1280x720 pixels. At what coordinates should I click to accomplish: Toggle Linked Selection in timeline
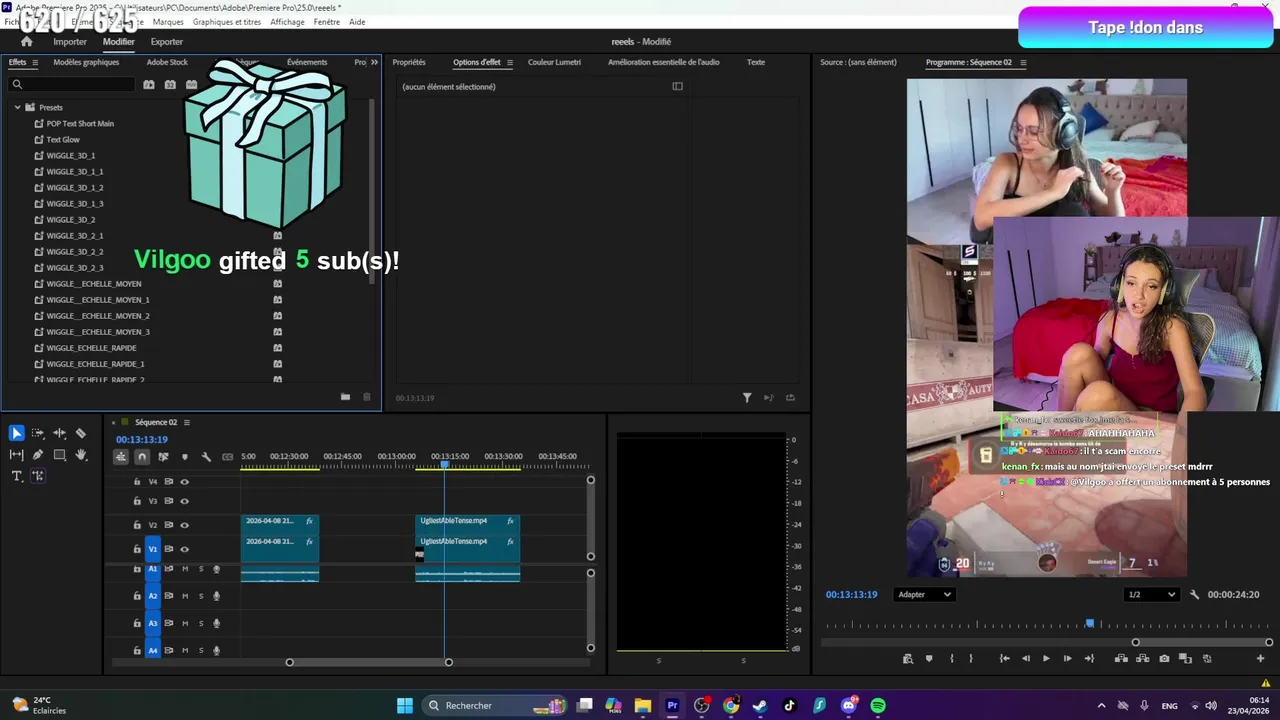click(163, 457)
